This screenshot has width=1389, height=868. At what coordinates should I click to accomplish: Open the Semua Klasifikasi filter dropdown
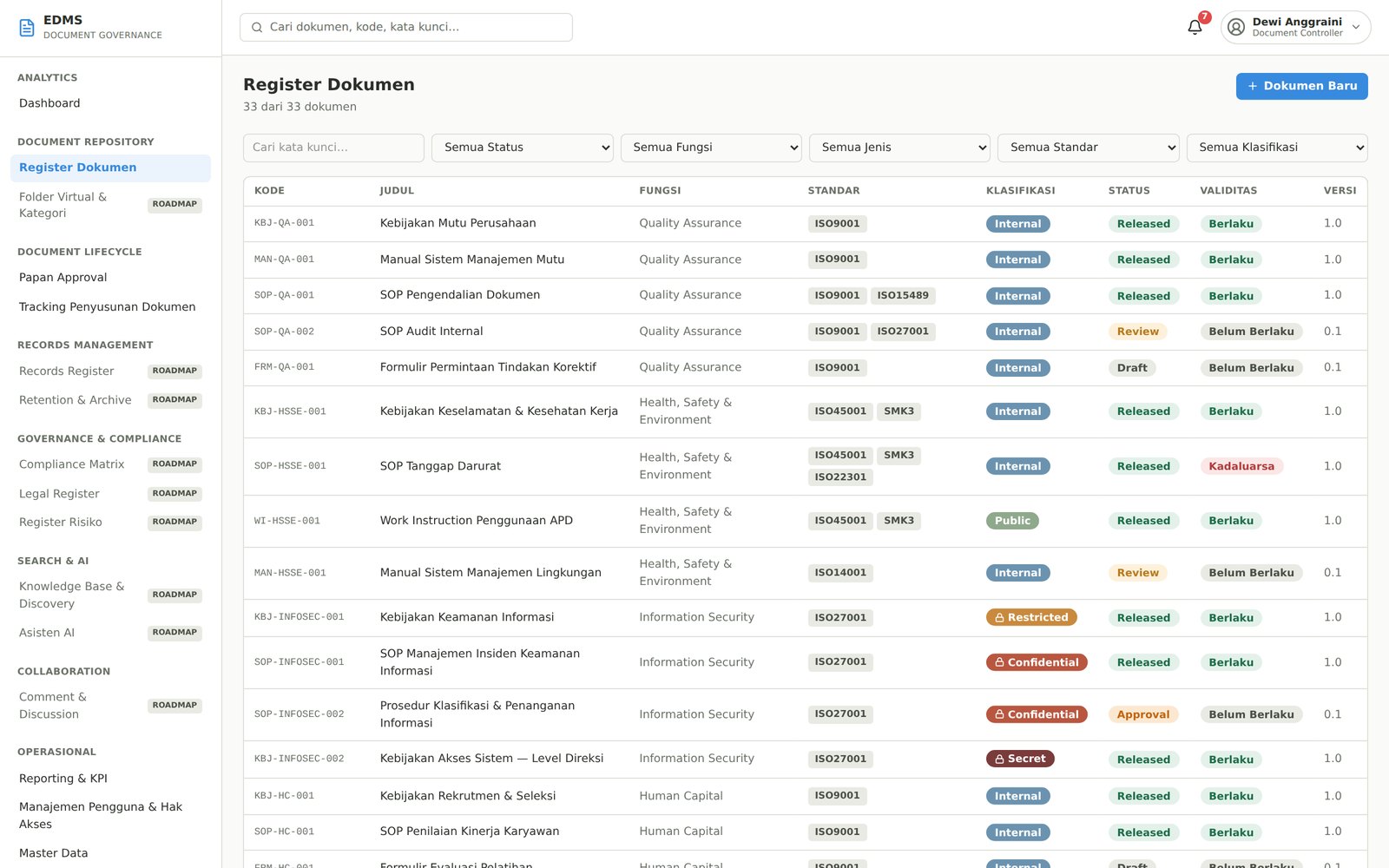1277,148
